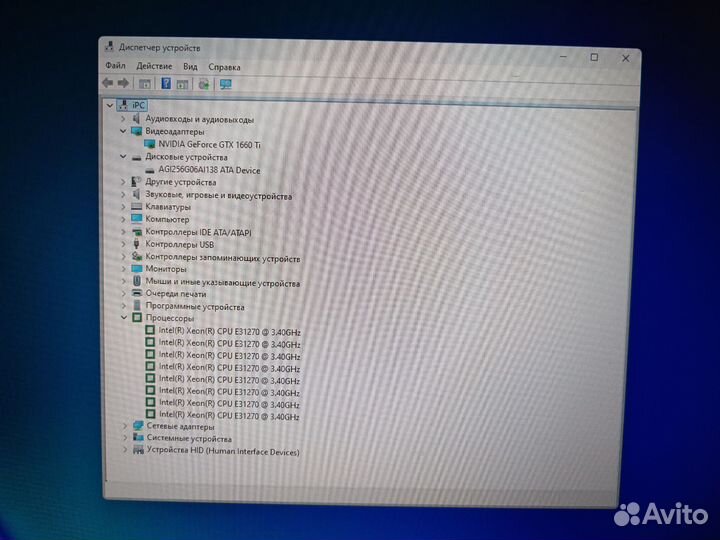Expand the Очереди печати node

pos(124,293)
